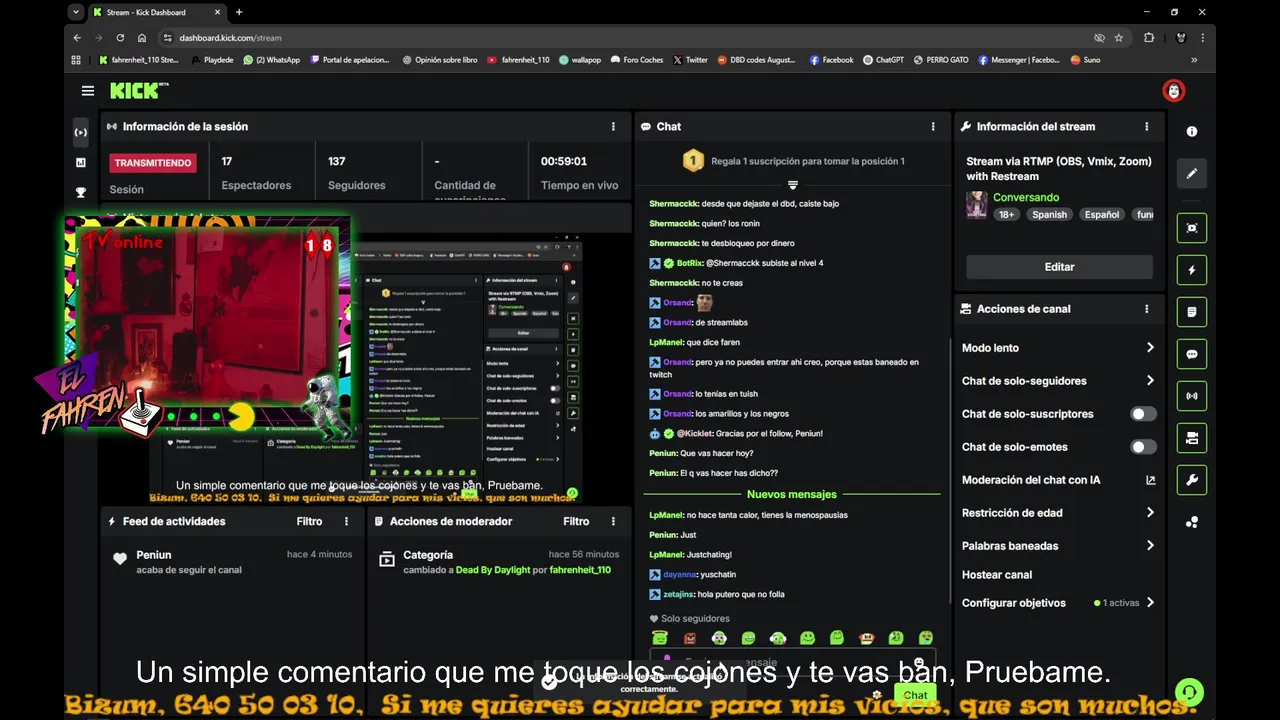Expand Chat de solo-seguidores options
The width and height of the screenshot is (1280, 720).
1150,381
